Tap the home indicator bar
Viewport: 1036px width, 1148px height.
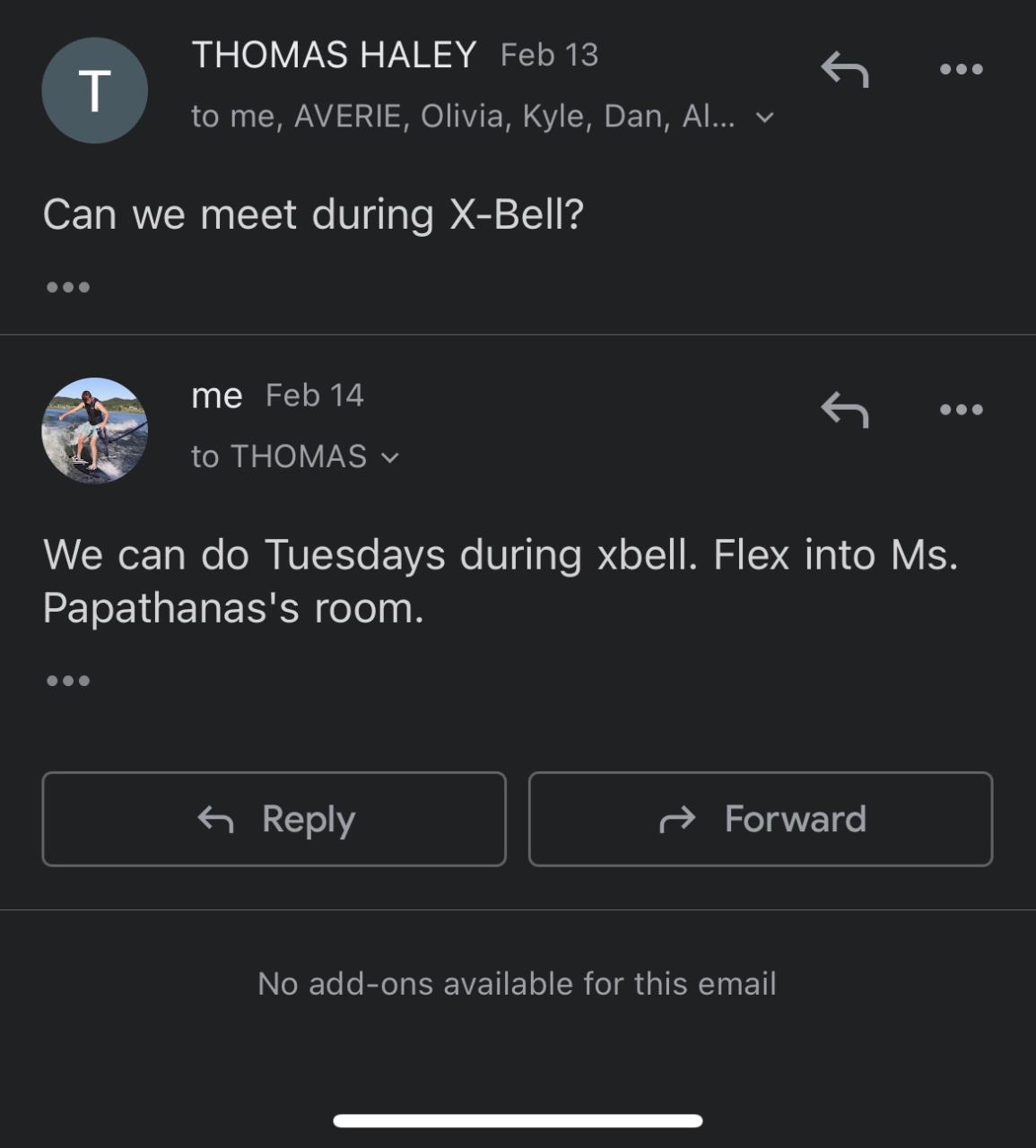[518, 1120]
